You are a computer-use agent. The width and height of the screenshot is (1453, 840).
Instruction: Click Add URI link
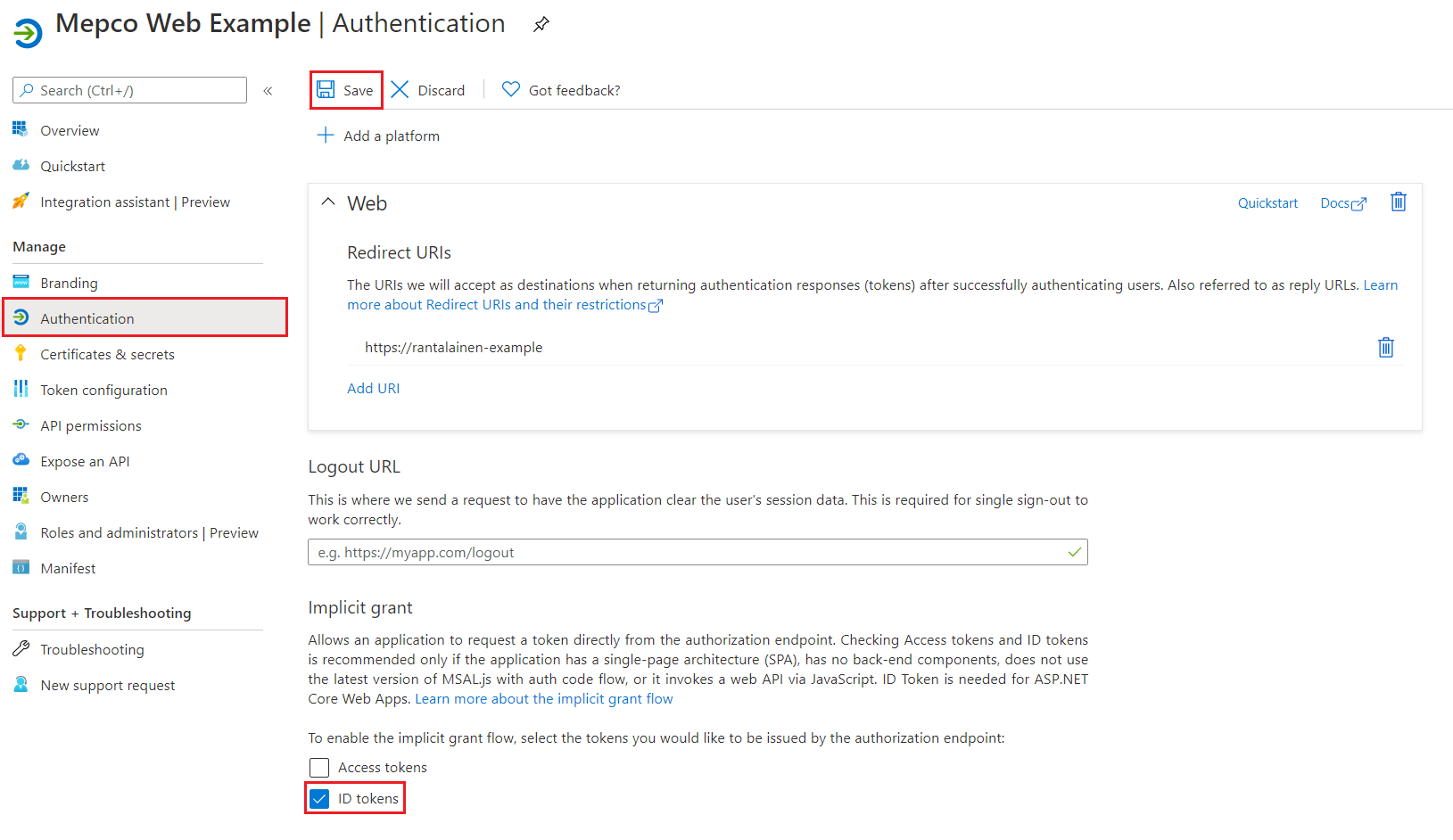(374, 389)
